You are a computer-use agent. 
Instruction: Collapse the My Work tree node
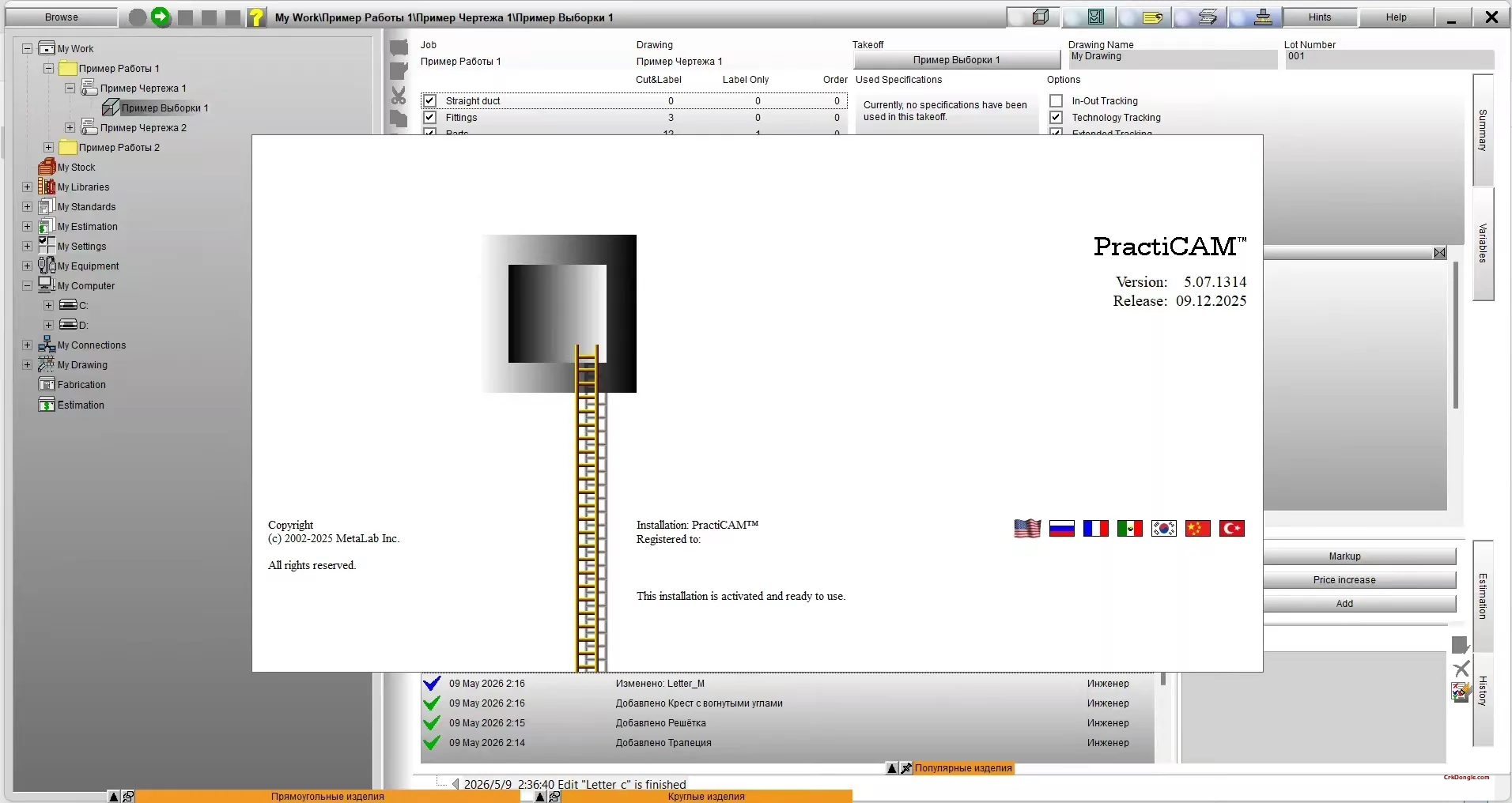click(27, 48)
